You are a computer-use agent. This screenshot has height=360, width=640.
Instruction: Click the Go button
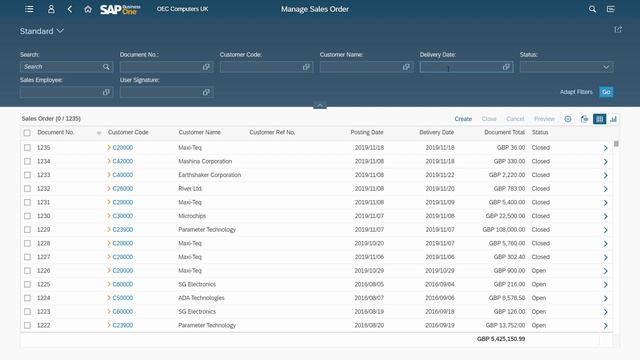click(606, 92)
